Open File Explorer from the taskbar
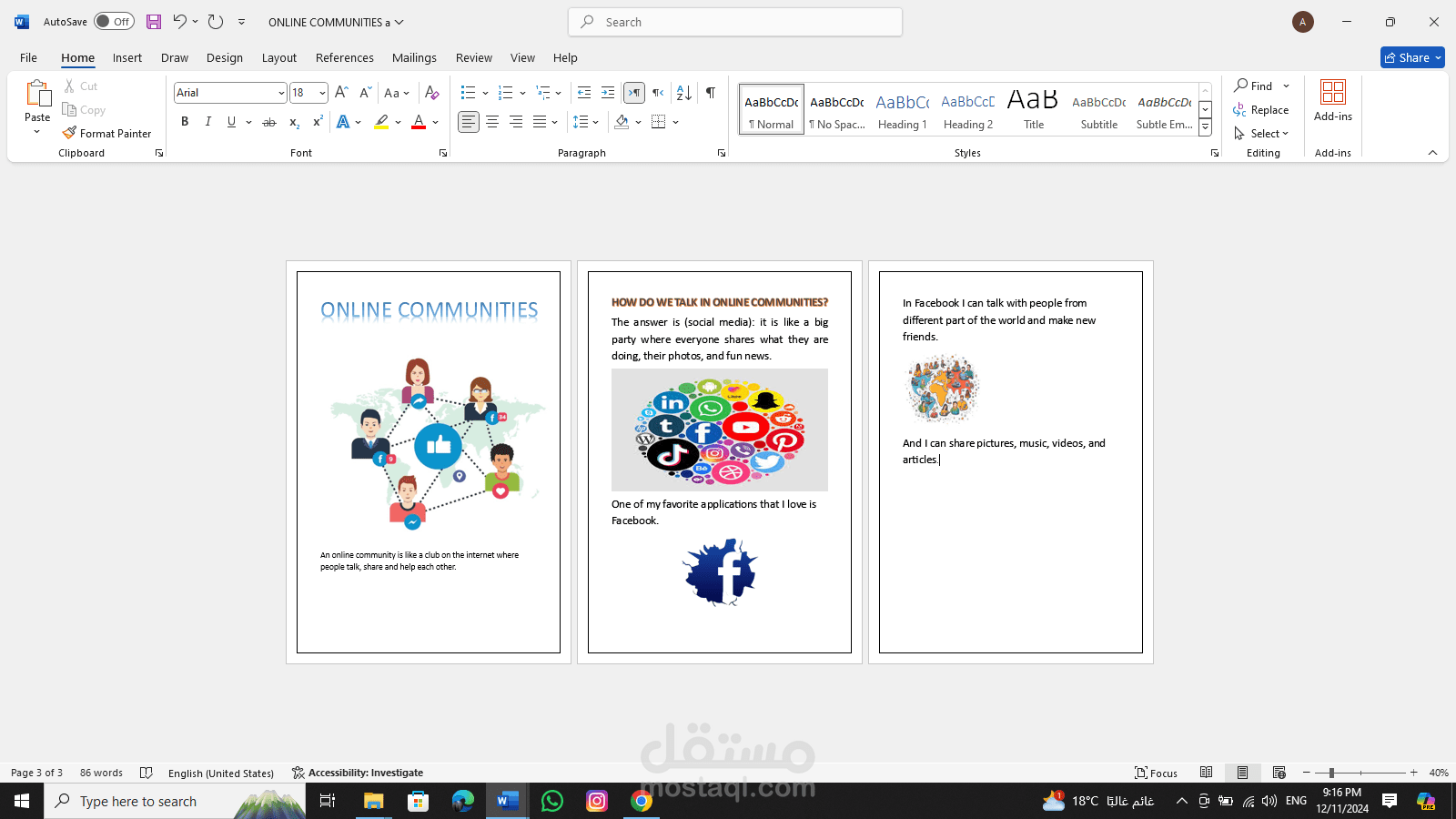The image size is (1456, 819). (374, 801)
